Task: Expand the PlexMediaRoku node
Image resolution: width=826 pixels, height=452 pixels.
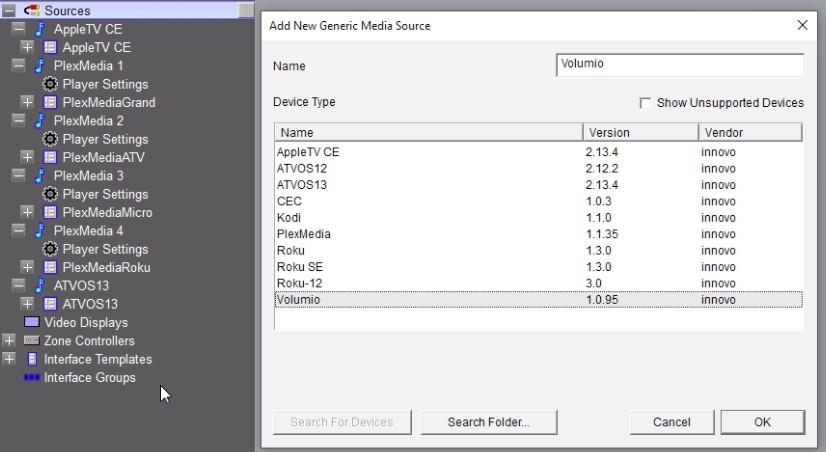Action: point(27,267)
